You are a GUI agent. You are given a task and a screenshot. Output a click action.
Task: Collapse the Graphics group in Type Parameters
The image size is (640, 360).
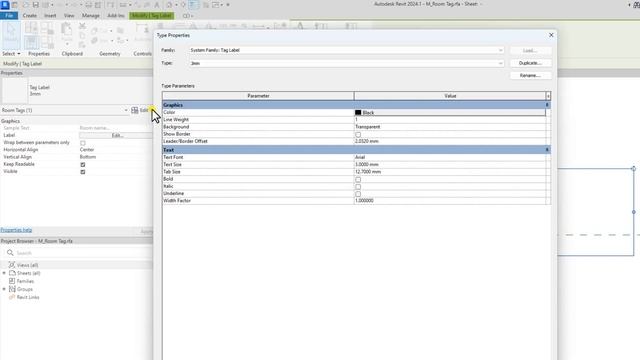pos(547,105)
